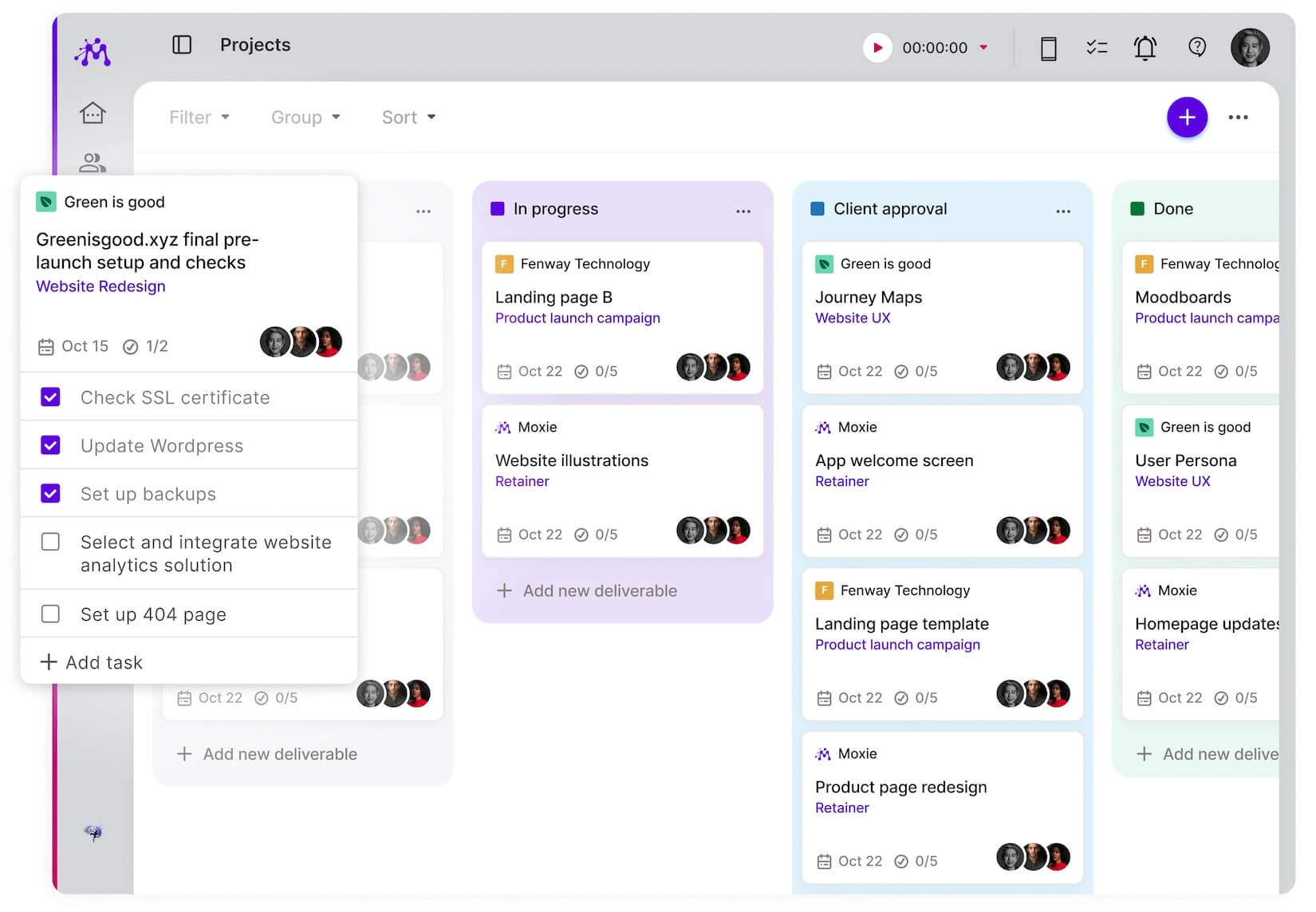Open the Client approval column options menu
Image resolution: width=1316 pixels, height=912 pixels.
1062,210
